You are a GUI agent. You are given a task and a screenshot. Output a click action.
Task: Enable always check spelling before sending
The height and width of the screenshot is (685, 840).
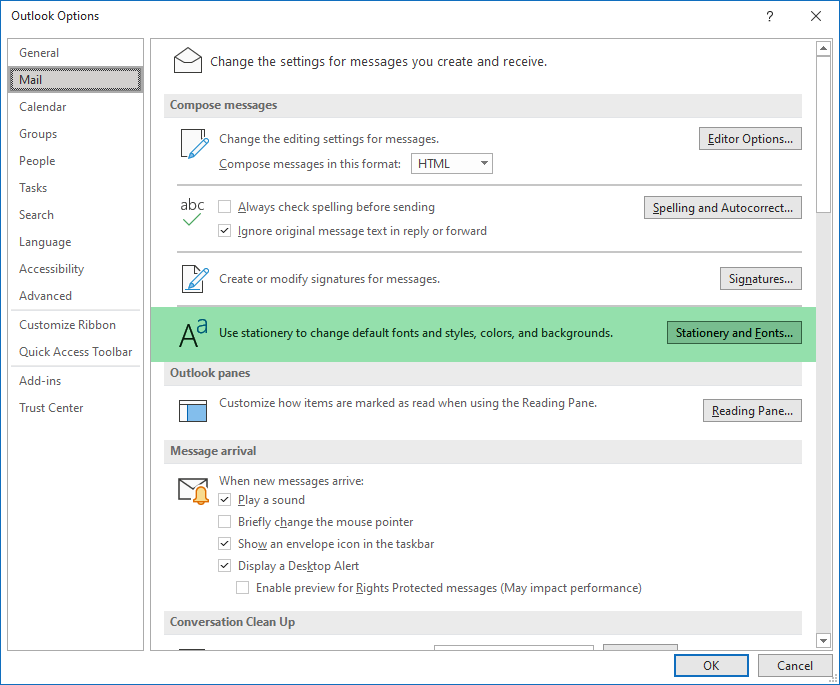coord(225,207)
